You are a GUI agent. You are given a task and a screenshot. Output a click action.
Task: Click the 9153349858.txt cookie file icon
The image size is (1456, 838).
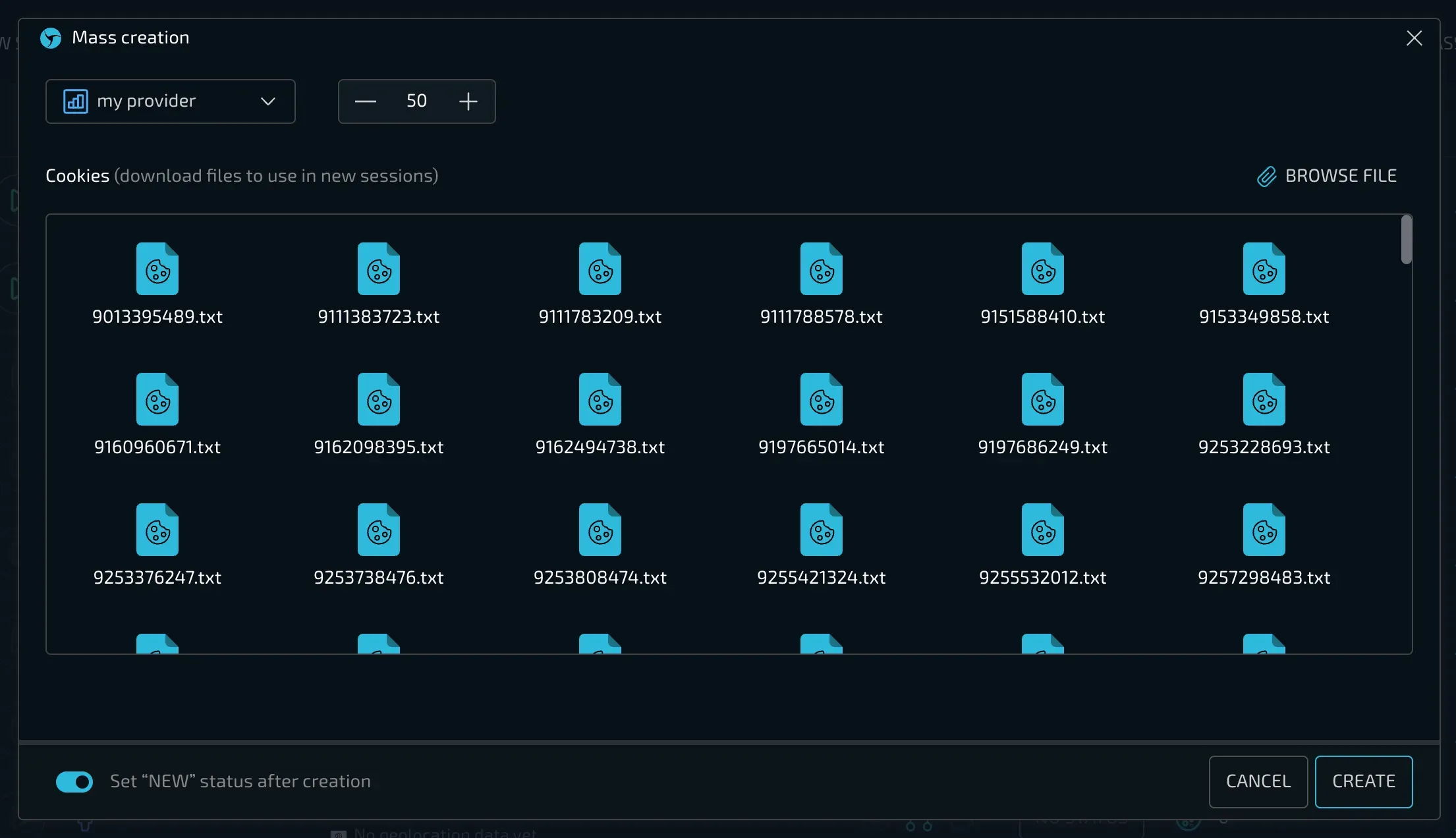pos(1264,269)
